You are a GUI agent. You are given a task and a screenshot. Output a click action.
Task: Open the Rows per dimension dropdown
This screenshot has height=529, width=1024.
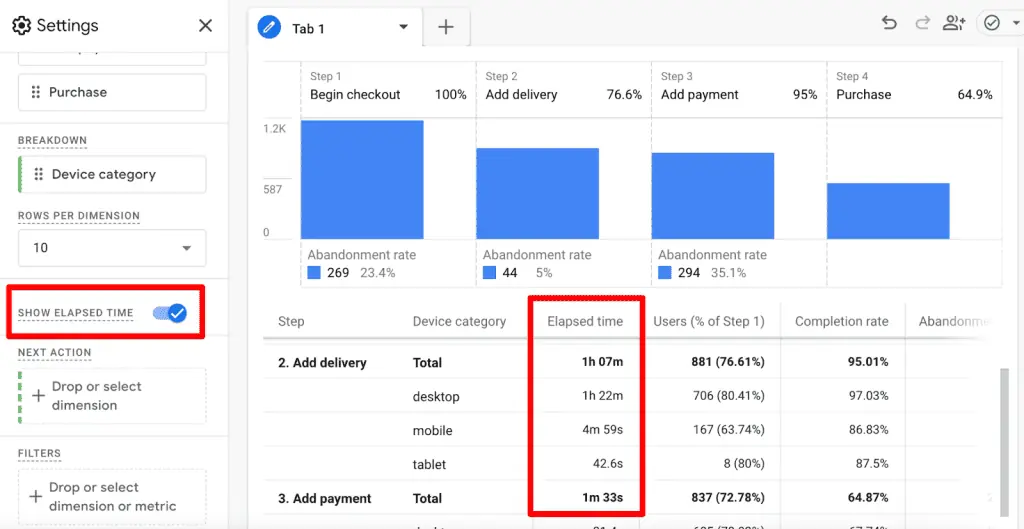112,248
